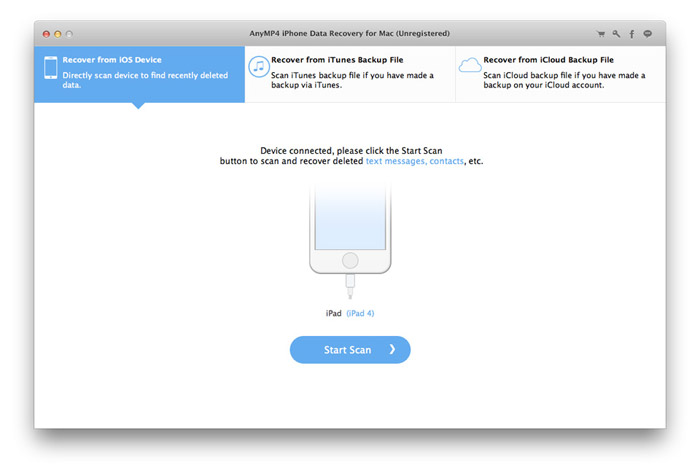Follow the contacts link
The image size is (700, 476).
(x=446, y=161)
